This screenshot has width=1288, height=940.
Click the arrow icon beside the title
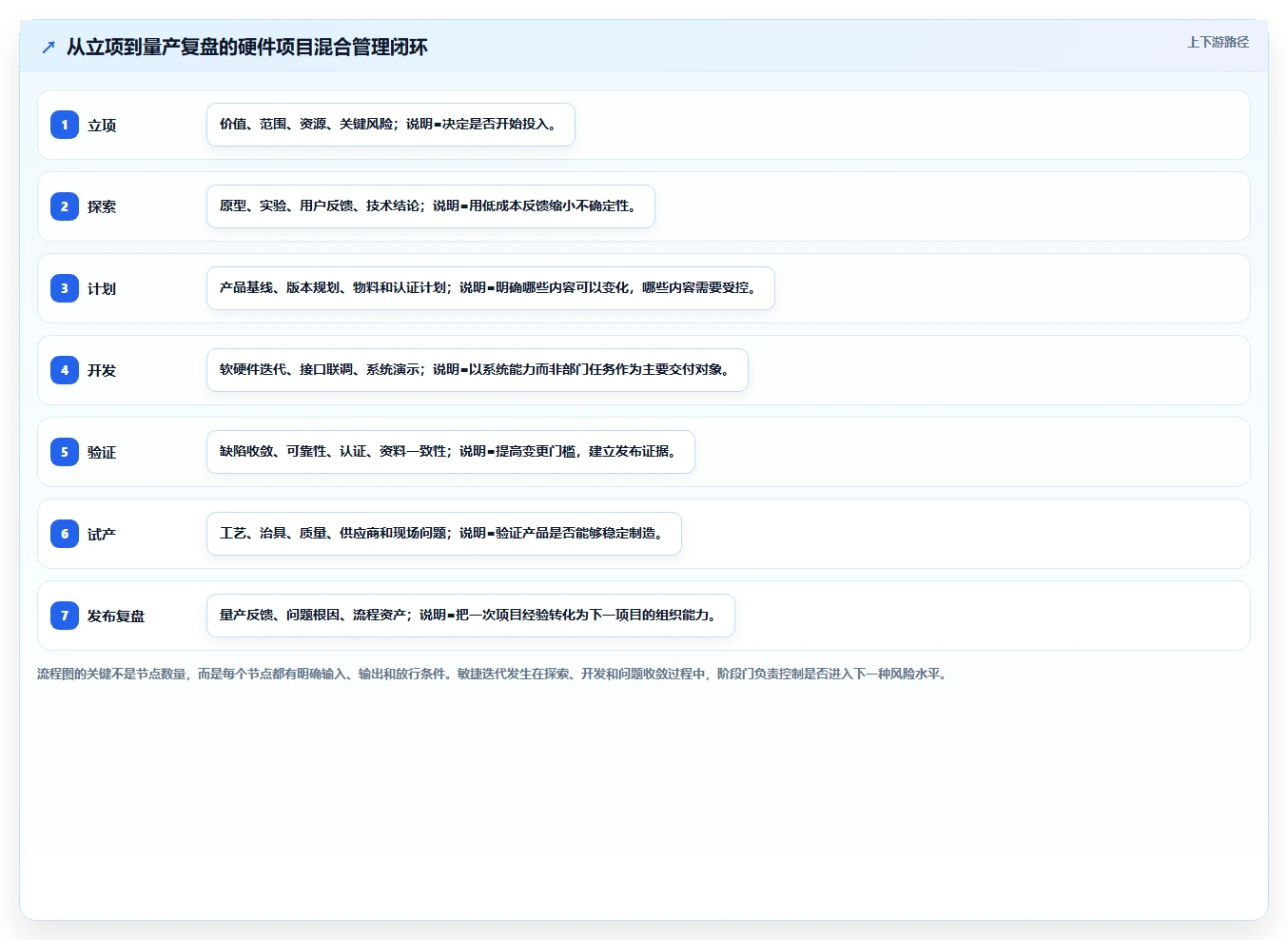[49, 47]
